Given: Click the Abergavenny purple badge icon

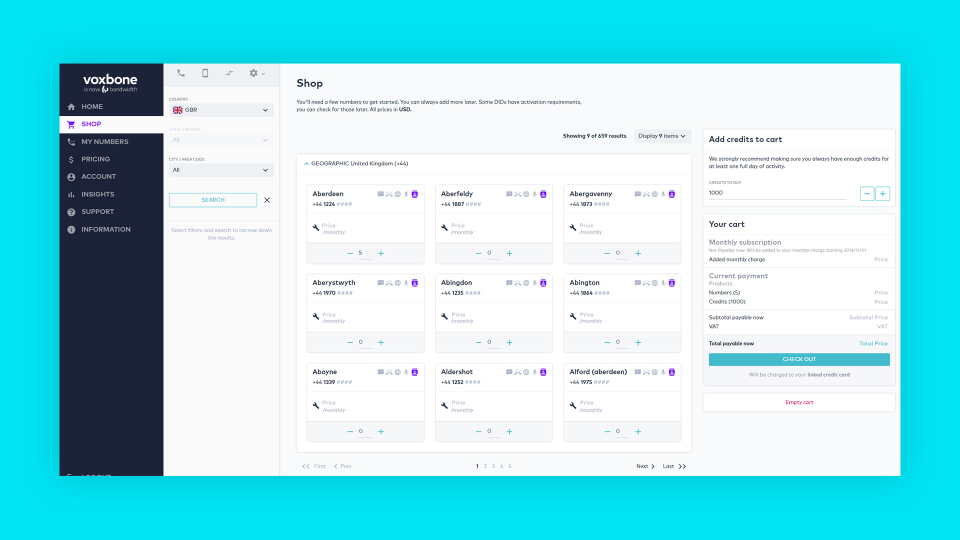Looking at the screenshot, I should tap(672, 194).
